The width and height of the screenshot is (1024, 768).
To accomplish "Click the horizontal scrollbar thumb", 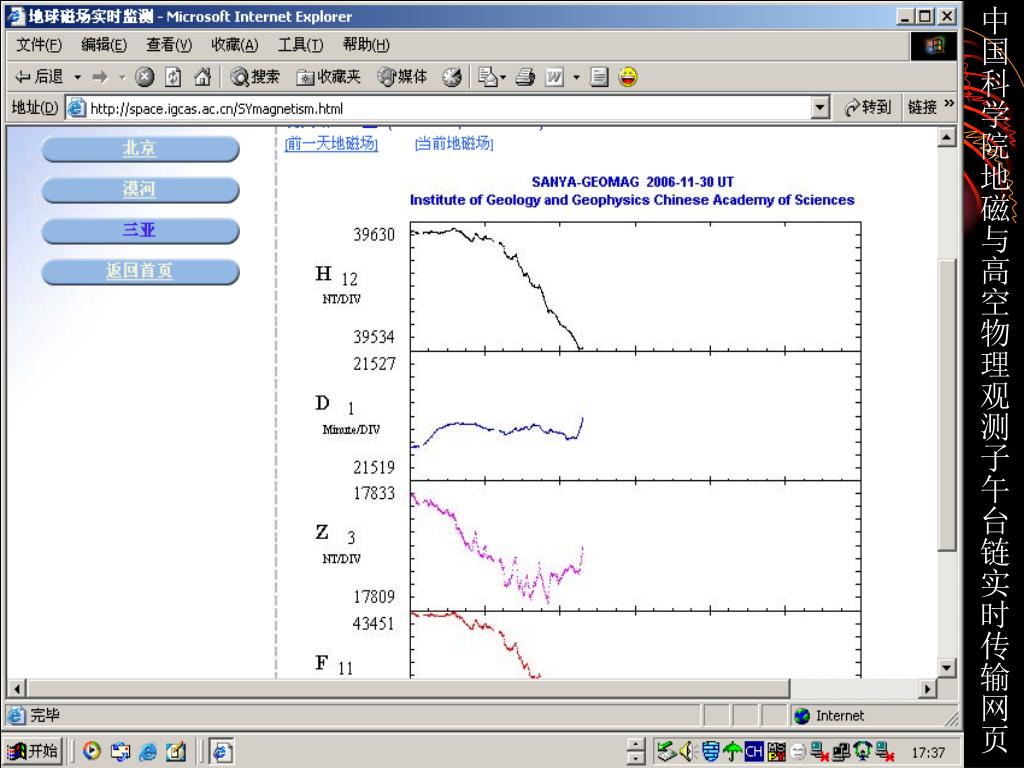I will pos(408,688).
